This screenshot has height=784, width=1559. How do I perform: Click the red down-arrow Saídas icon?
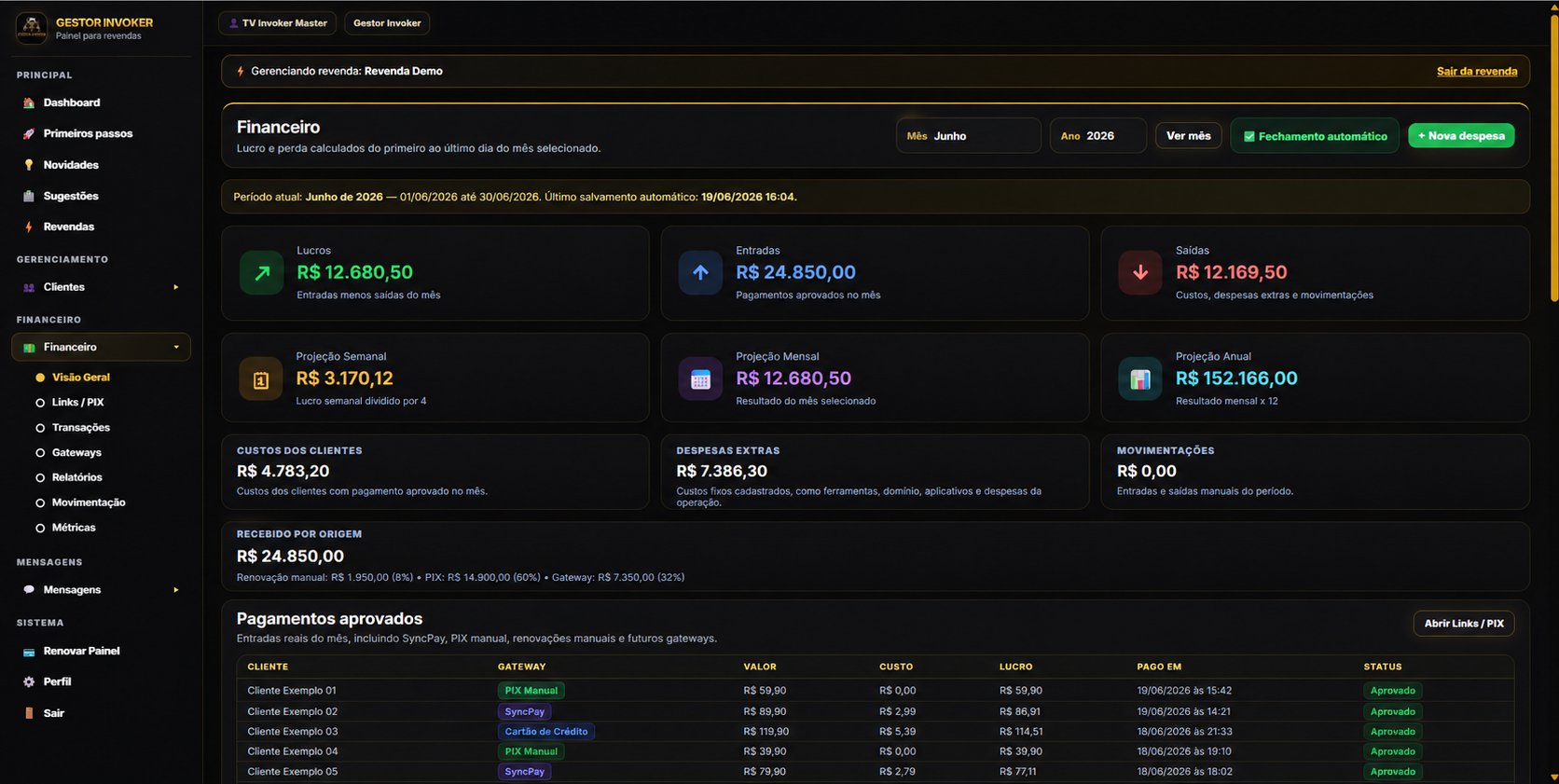coord(1140,273)
